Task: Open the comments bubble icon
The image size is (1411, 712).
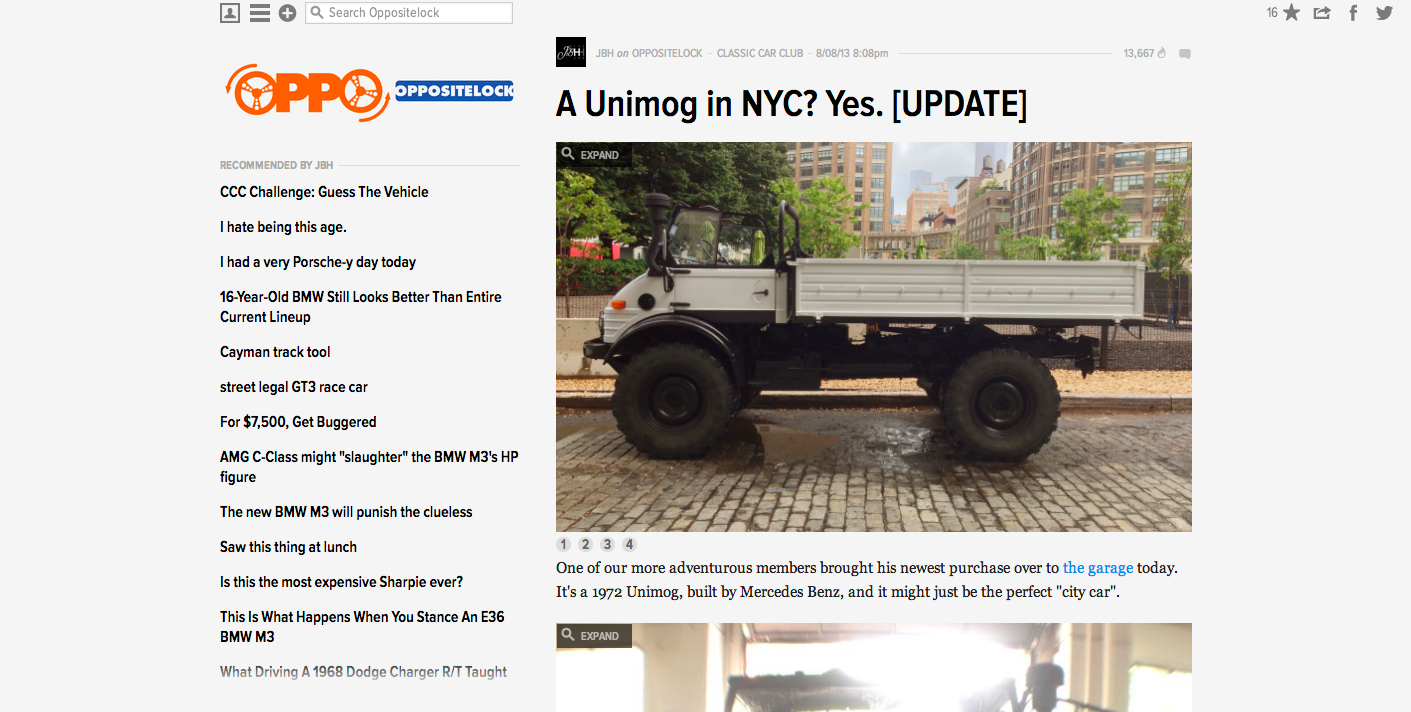Action: tap(1185, 54)
